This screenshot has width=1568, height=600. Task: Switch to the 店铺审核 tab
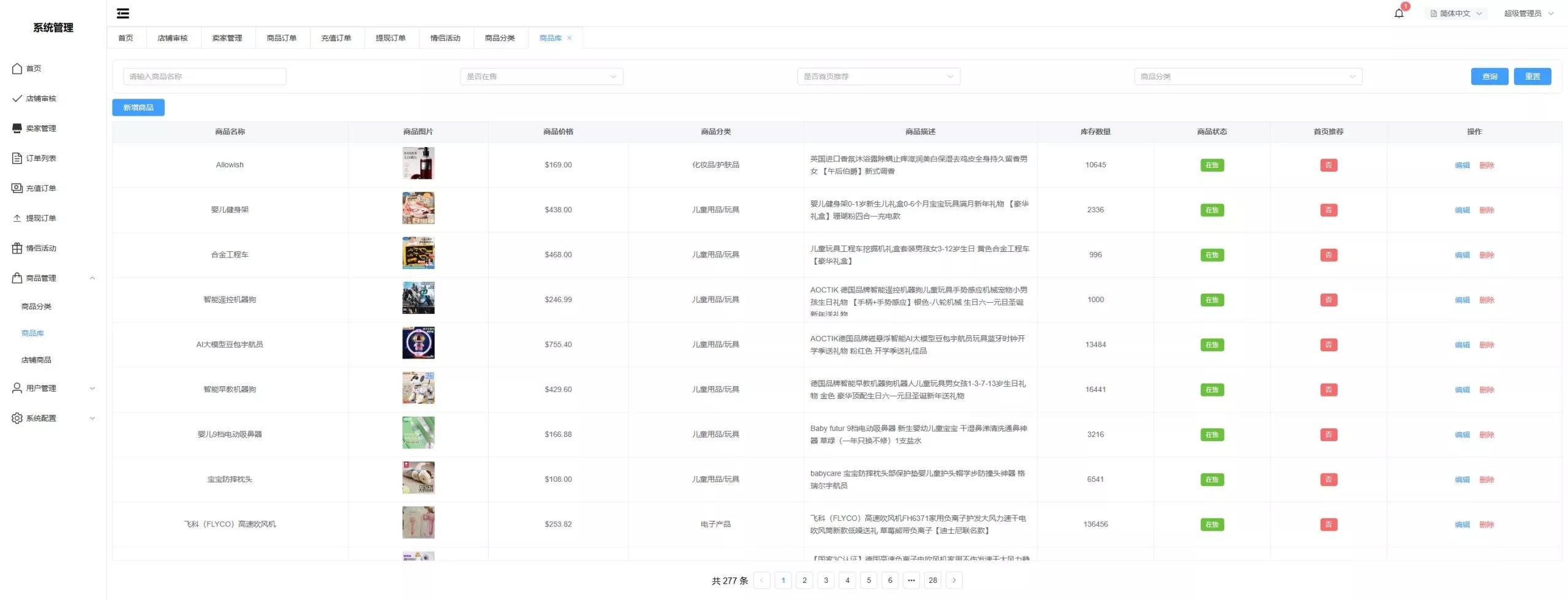point(173,38)
